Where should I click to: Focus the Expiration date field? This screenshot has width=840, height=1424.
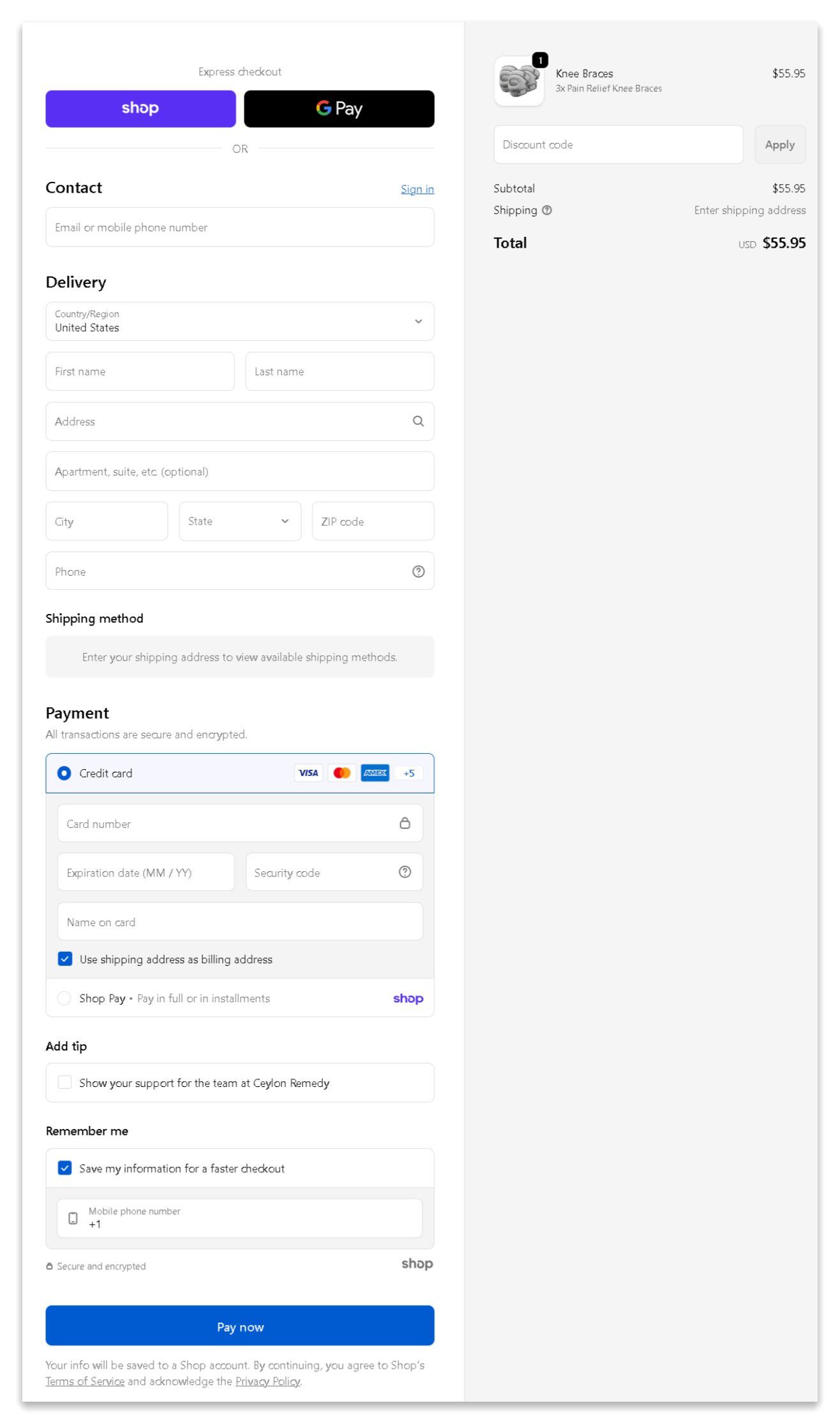pos(146,873)
